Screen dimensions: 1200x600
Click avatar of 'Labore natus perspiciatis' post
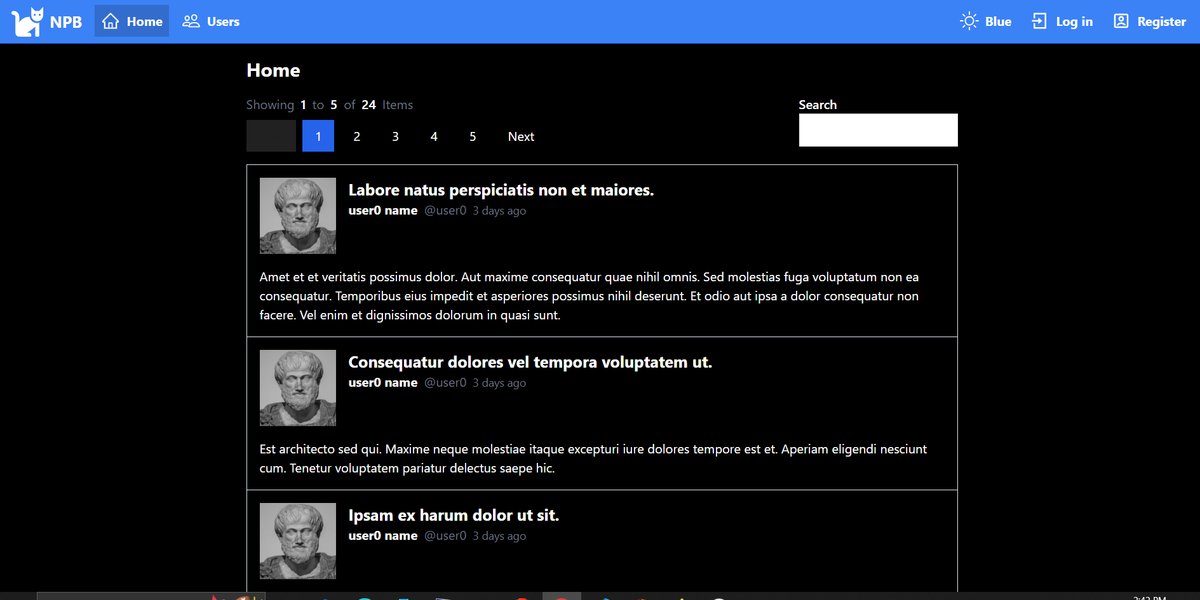click(x=298, y=216)
